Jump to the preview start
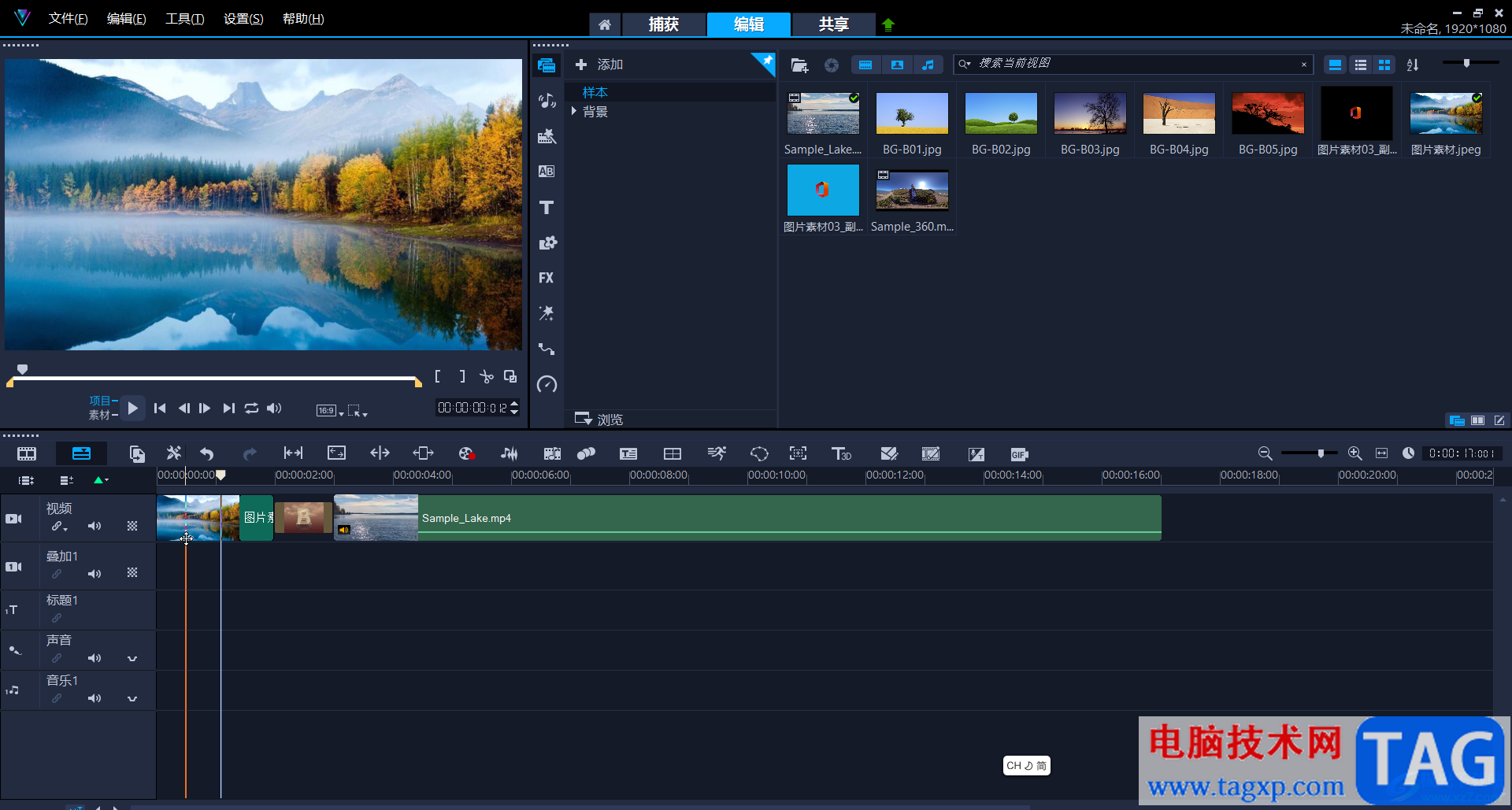This screenshot has height=810, width=1512. point(160,408)
